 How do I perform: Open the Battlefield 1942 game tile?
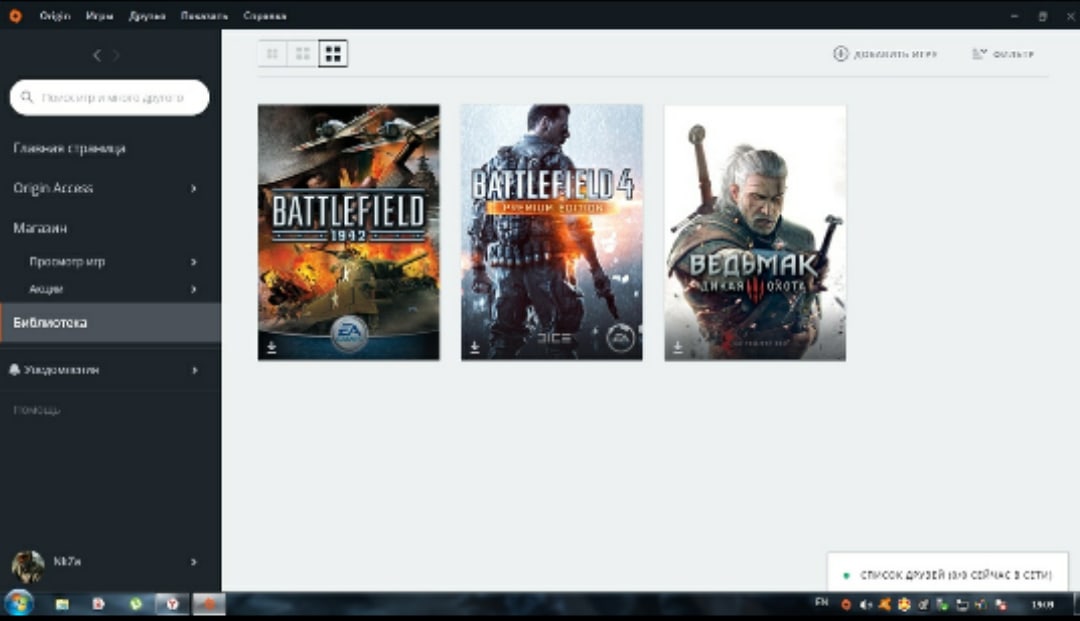349,232
